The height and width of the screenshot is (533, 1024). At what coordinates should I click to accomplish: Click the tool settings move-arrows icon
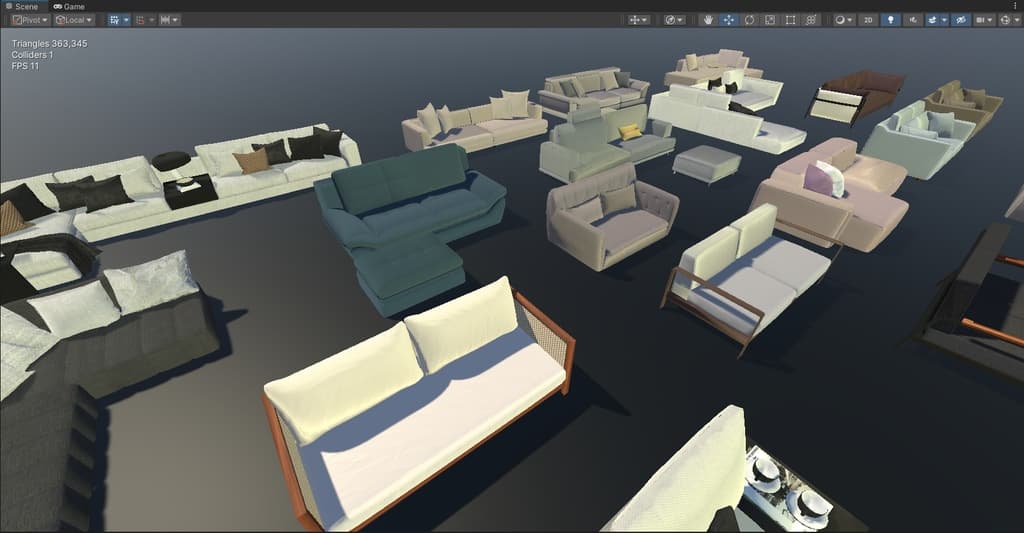pos(634,20)
